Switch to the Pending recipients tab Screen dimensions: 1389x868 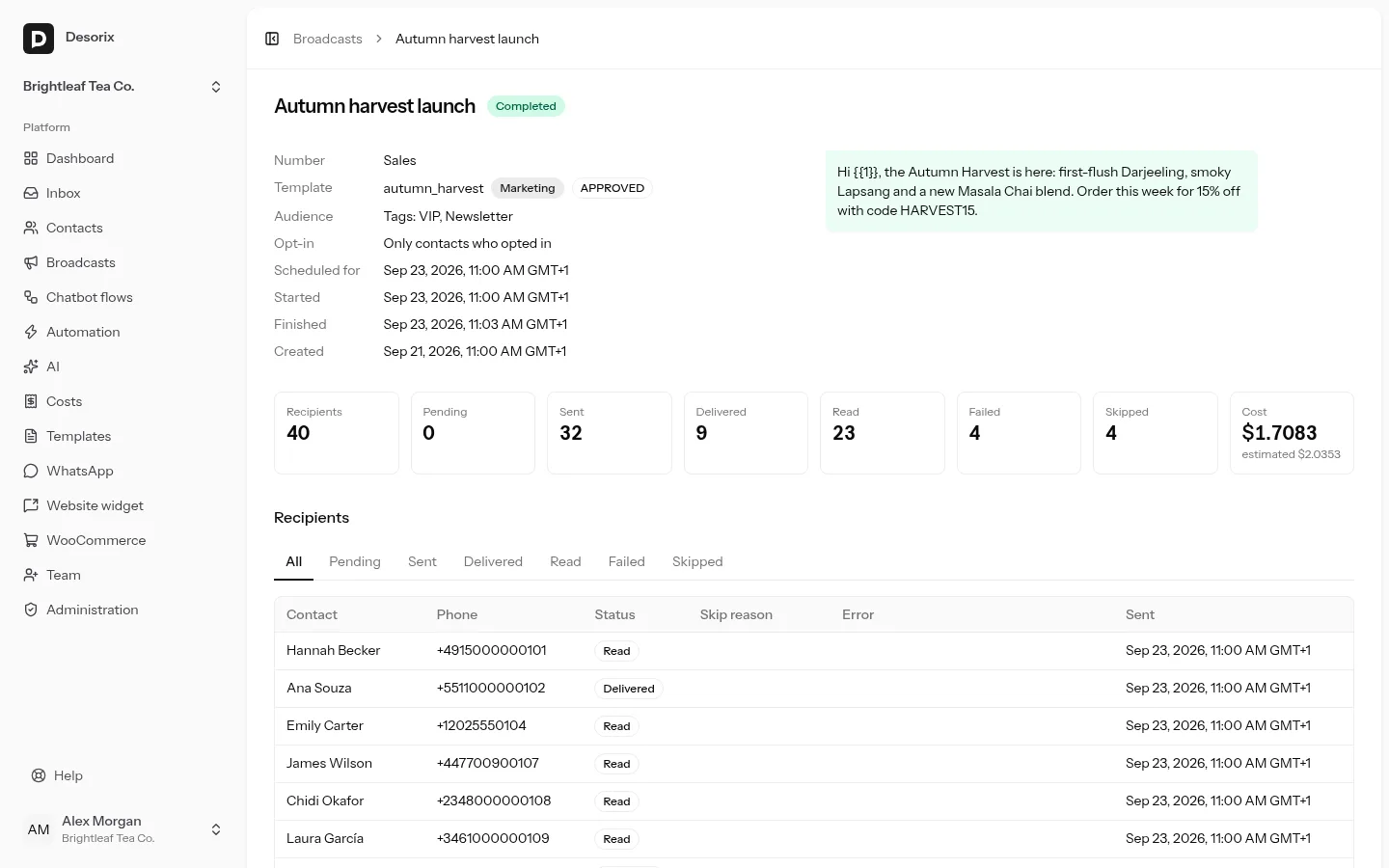(x=355, y=562)
